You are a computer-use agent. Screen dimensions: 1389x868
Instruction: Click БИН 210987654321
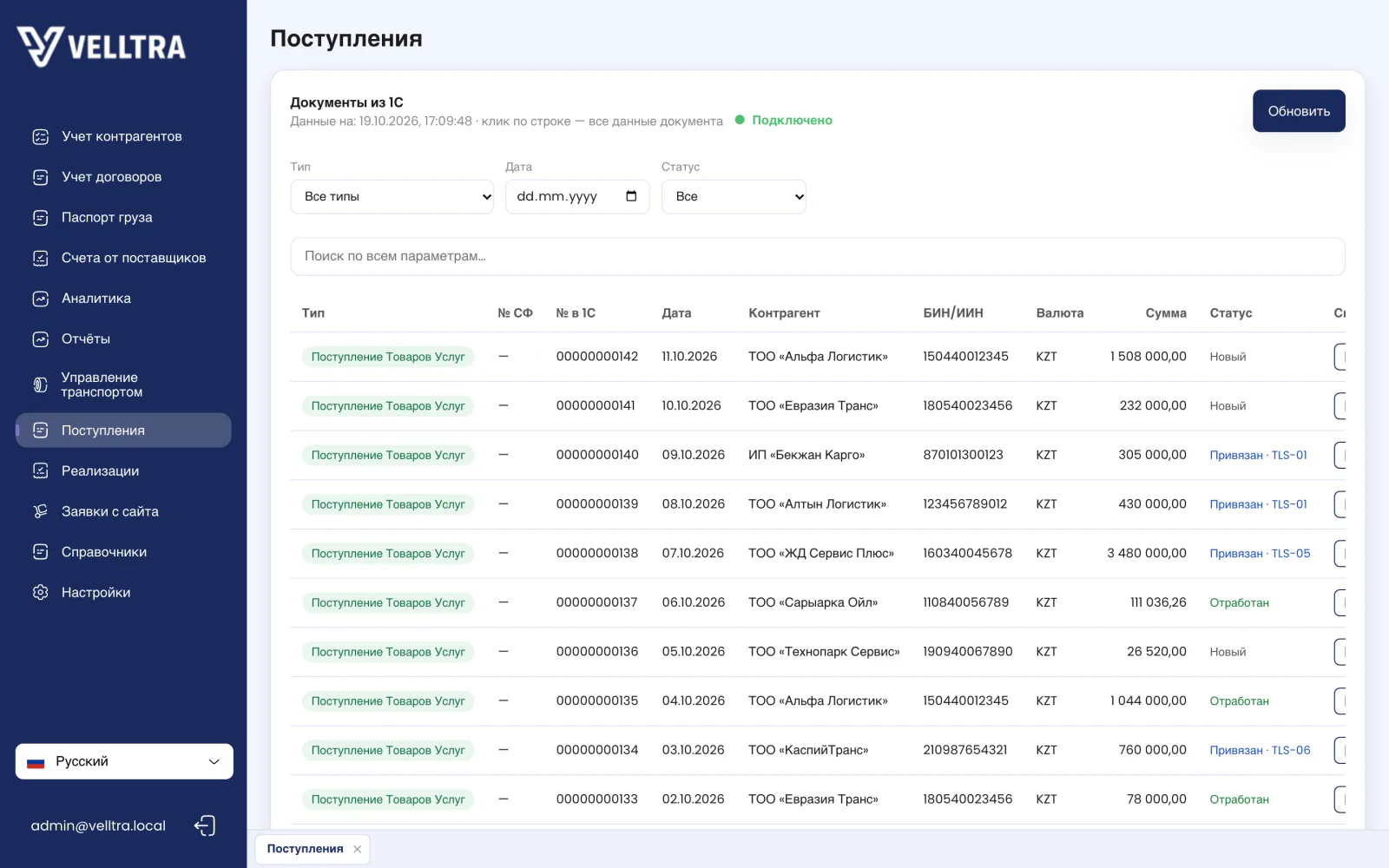point(965,750)
